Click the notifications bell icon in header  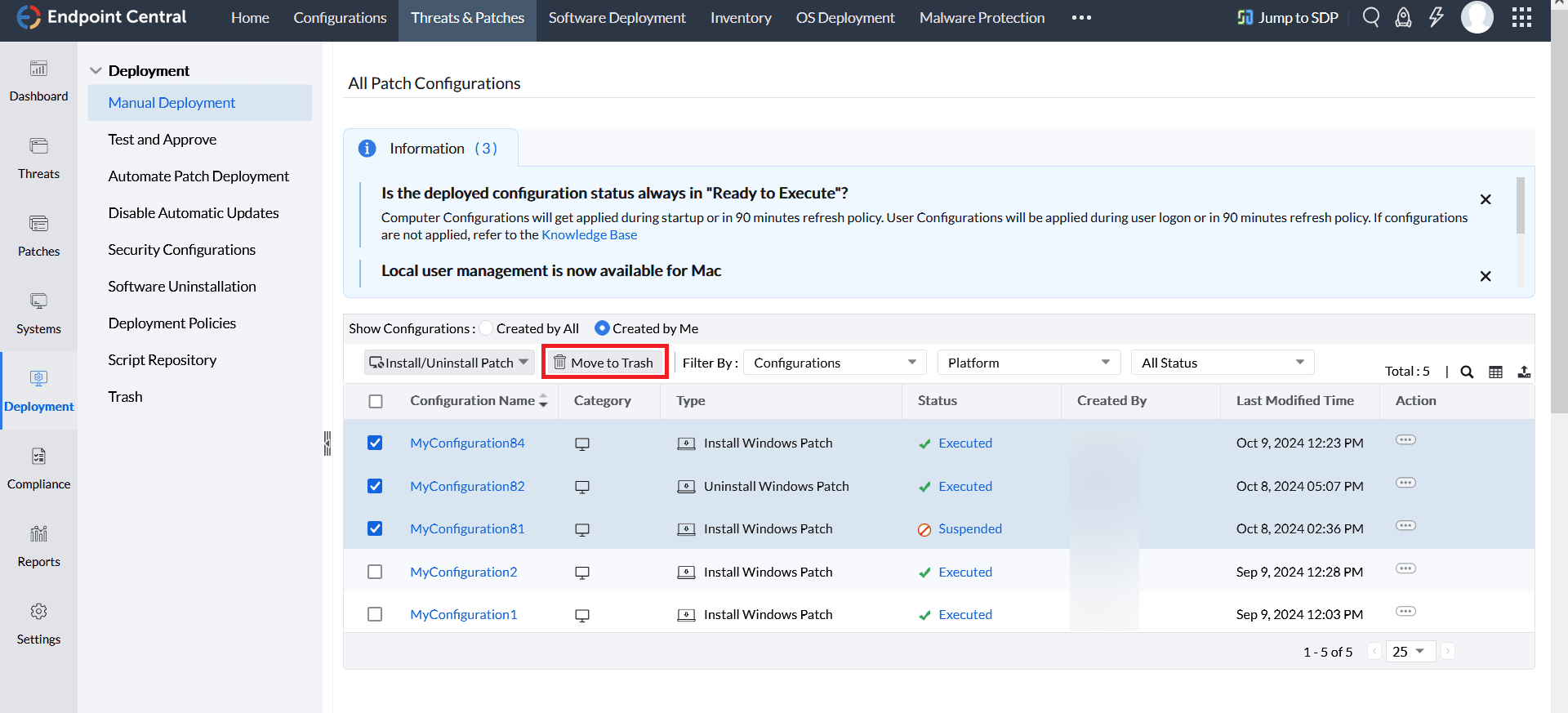click(x=1403, y=17)
